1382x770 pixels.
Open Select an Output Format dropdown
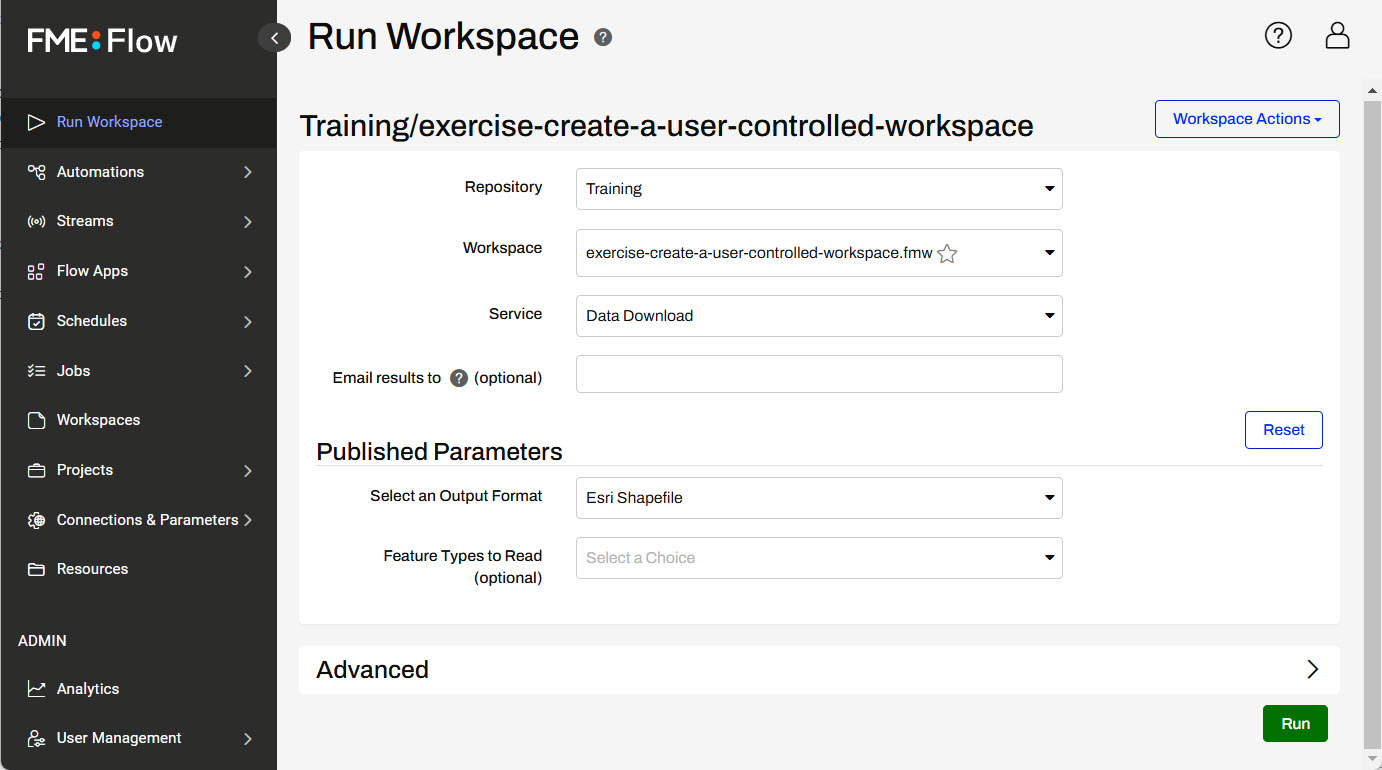coord(818,498)
